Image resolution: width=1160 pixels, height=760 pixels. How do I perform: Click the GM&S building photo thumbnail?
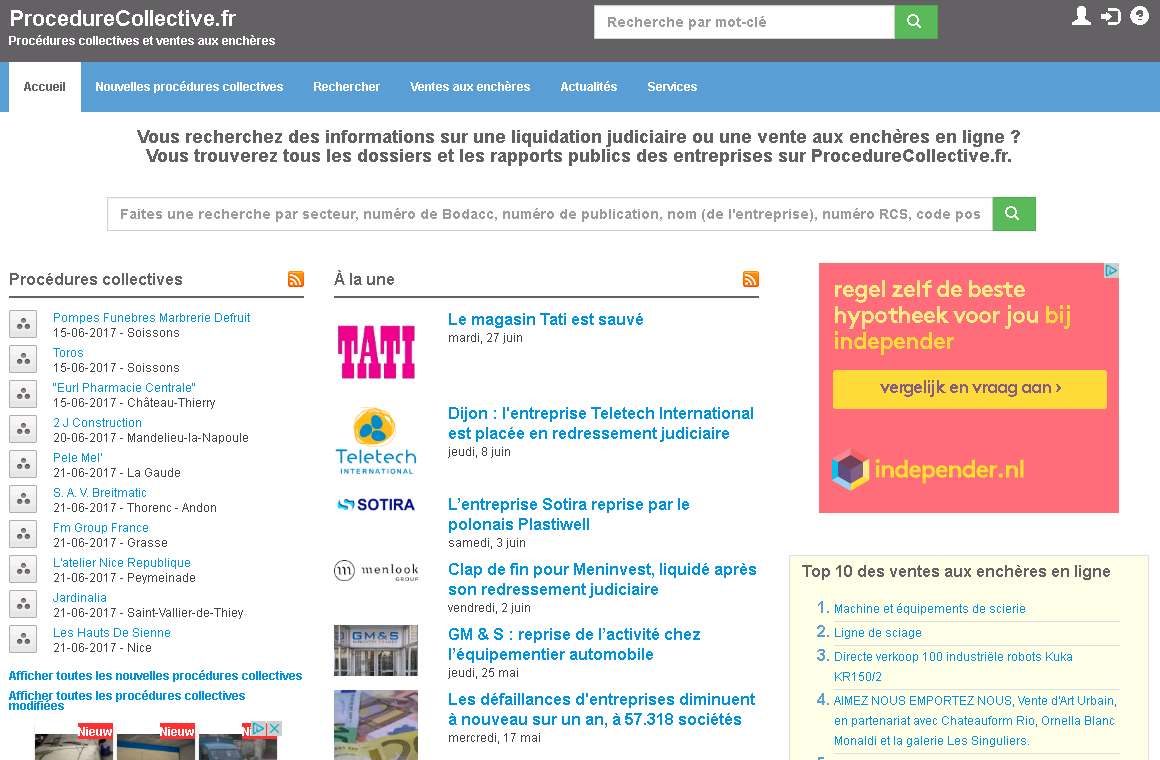pyautogui.click(x=376, y=650)
